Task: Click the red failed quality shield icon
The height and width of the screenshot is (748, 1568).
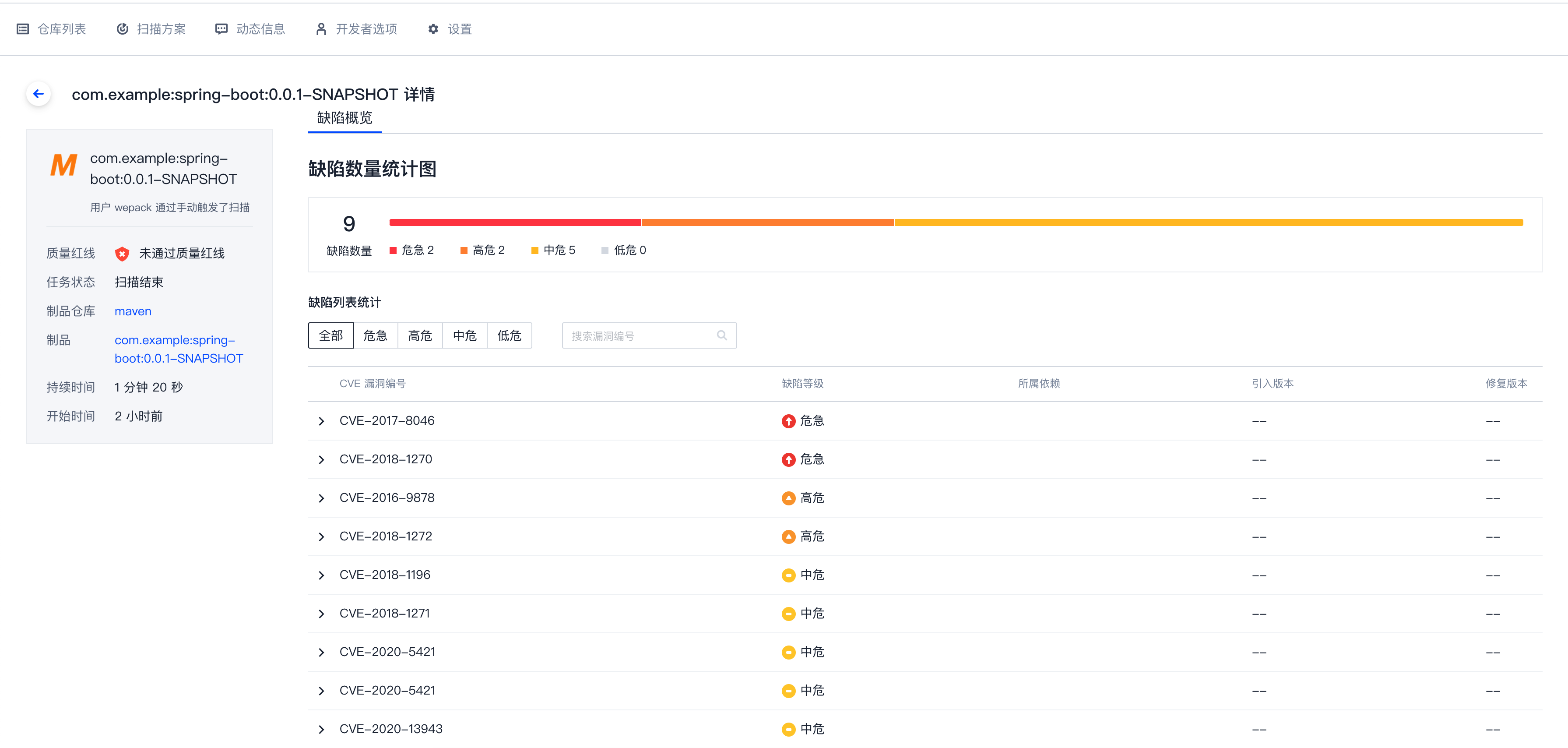Action: coord(122,254)
